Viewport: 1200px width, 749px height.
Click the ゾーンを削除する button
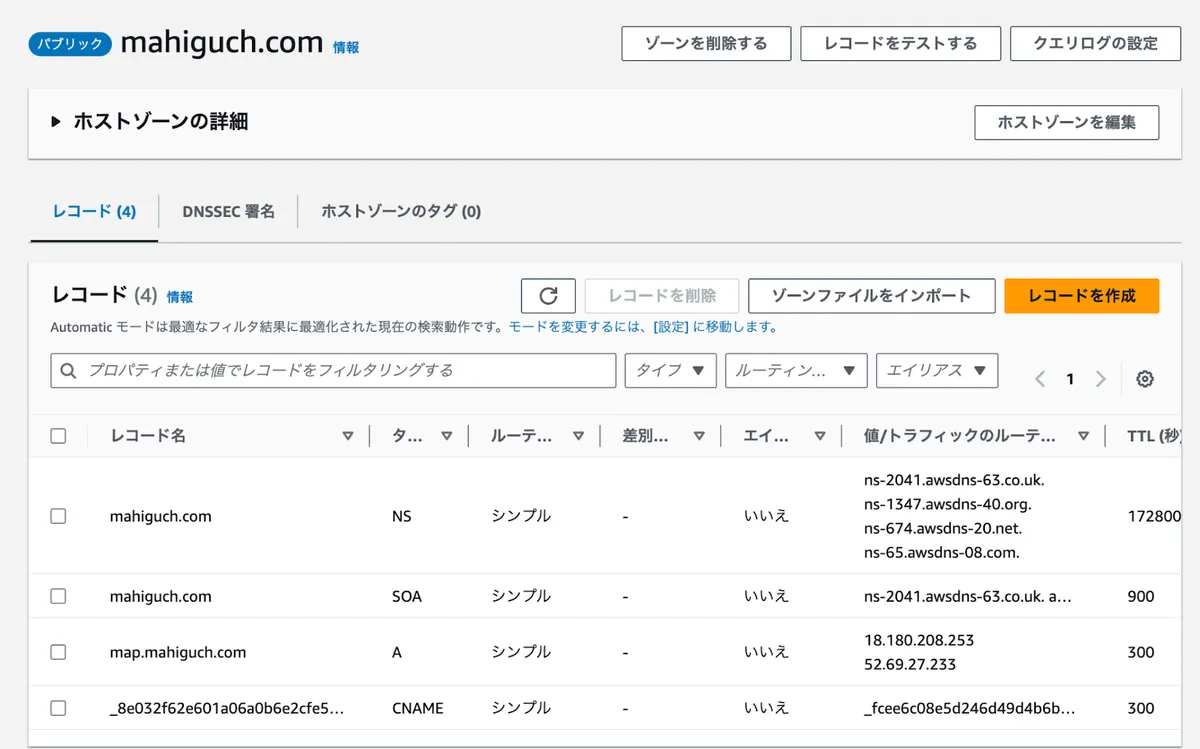coord(706,44)
